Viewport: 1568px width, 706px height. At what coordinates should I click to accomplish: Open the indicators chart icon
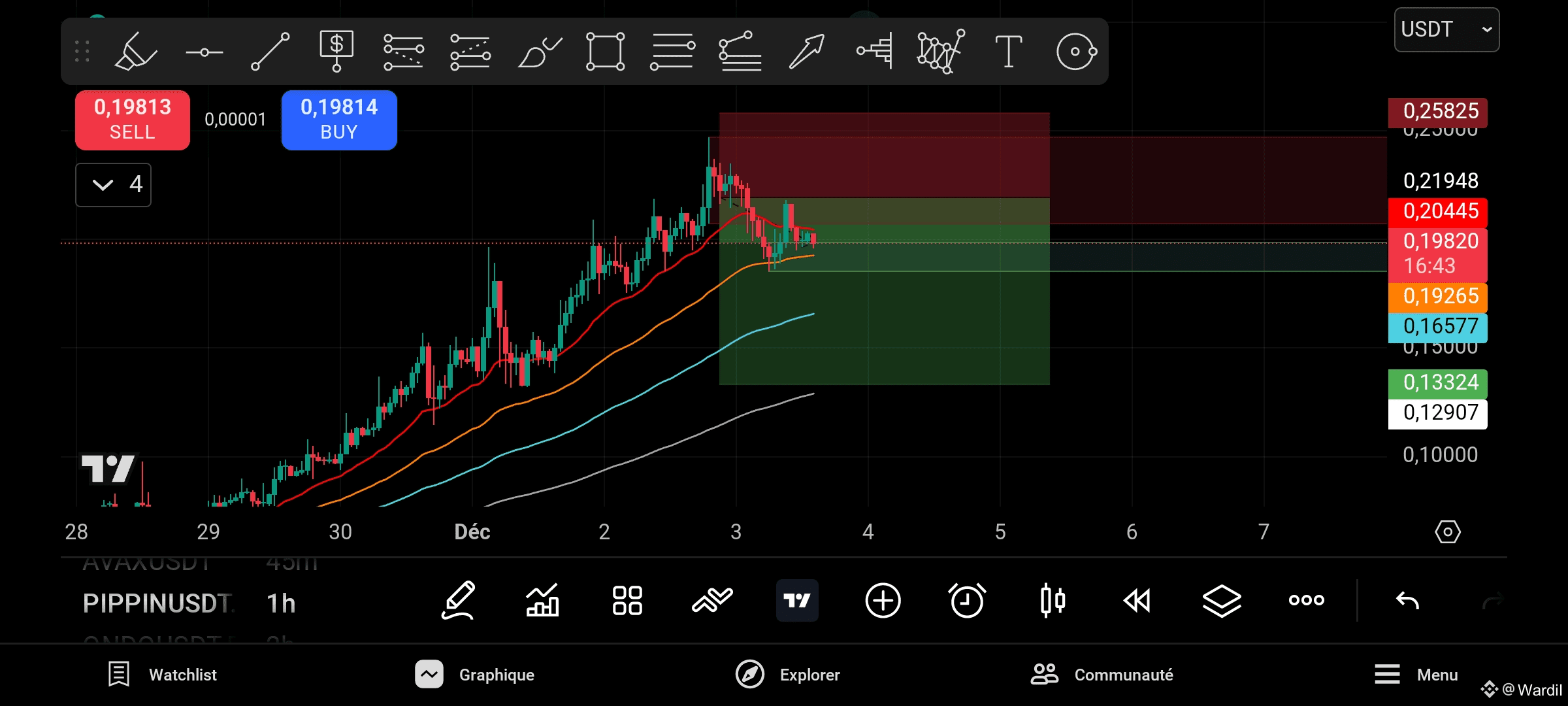pos(542,600)
